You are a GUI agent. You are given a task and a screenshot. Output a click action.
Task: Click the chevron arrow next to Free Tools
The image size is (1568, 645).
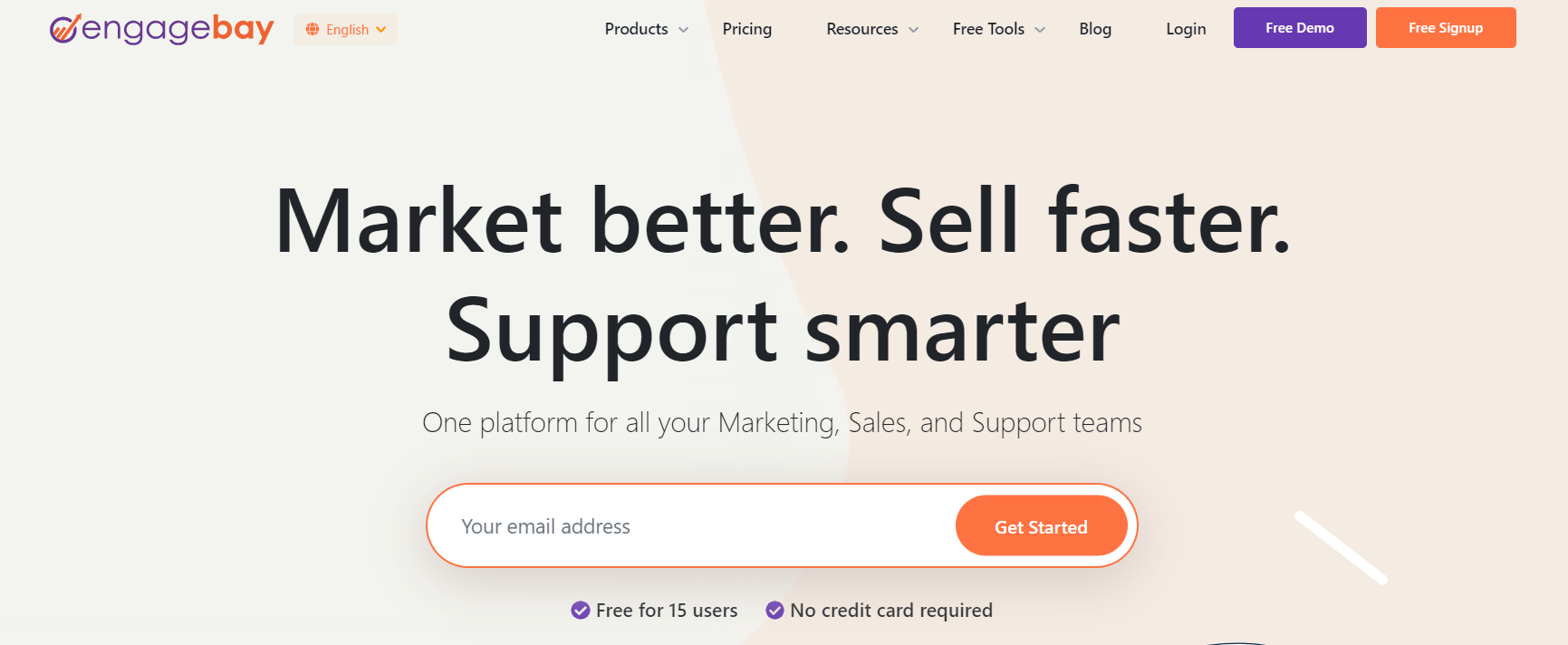coord(1040,30)
